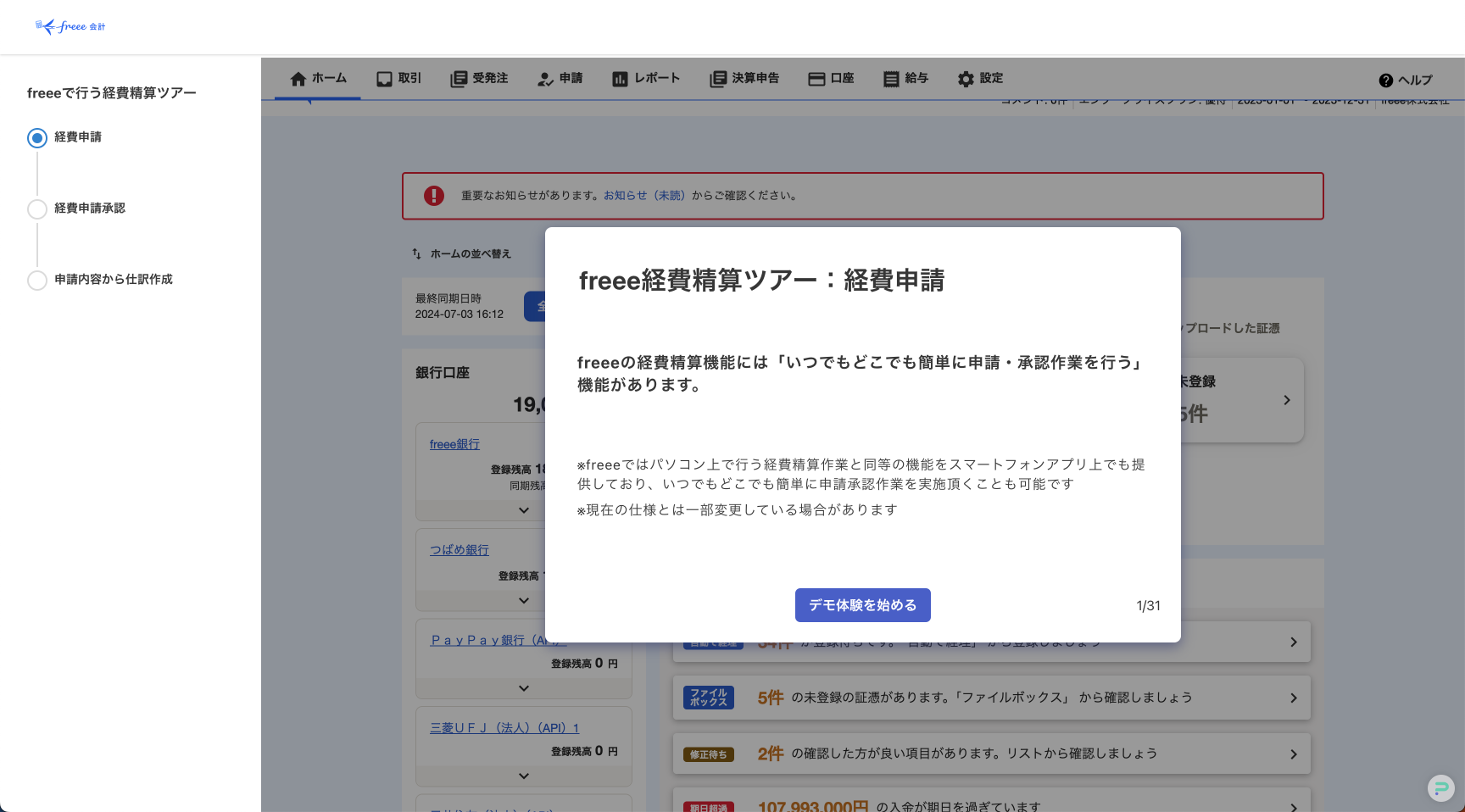Screen dimensions: 1465x812
Task: Open the 未登録 card chevron
Action: click(1287, 400)
